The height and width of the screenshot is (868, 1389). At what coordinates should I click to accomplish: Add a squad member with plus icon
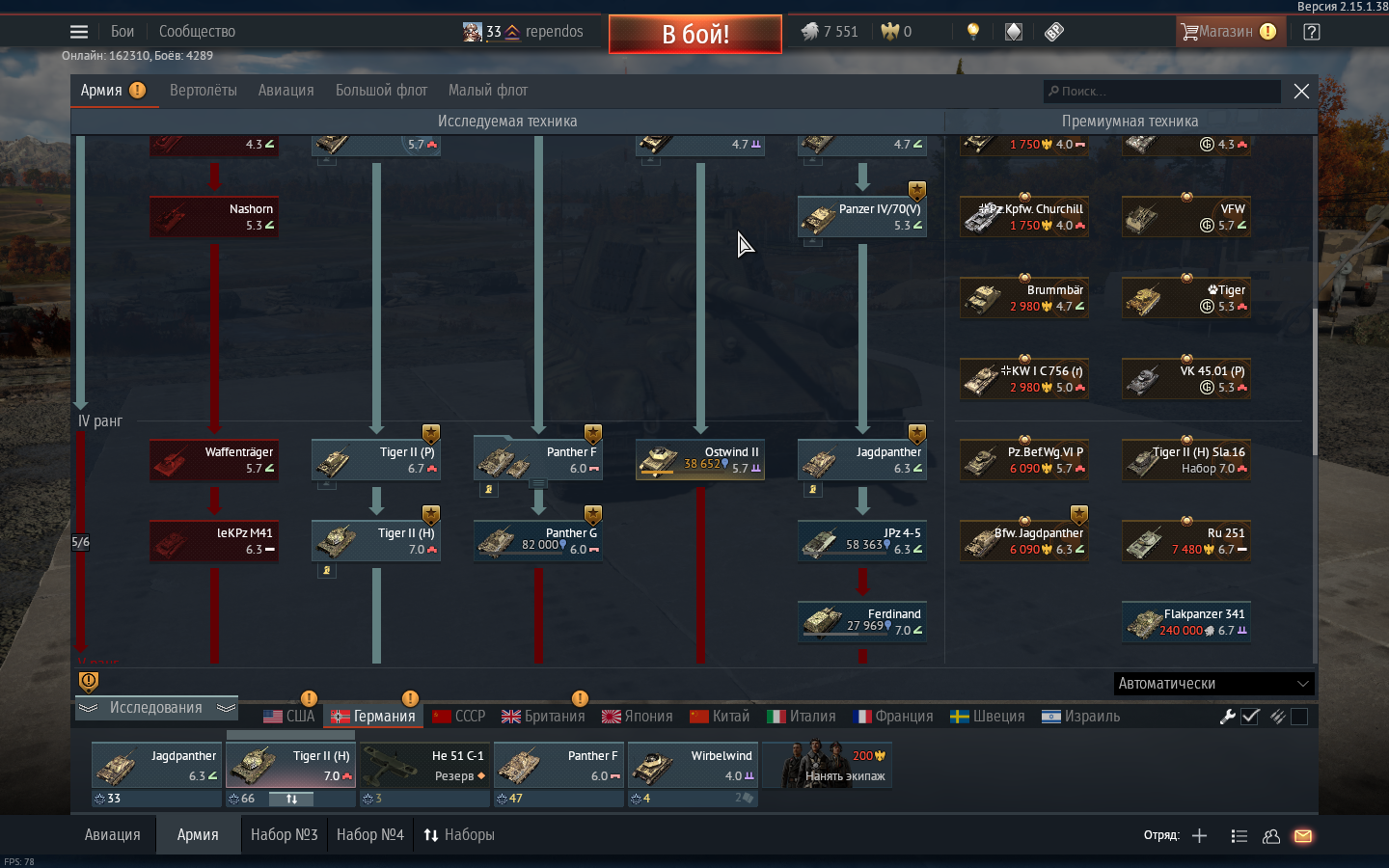(1199, 836)
